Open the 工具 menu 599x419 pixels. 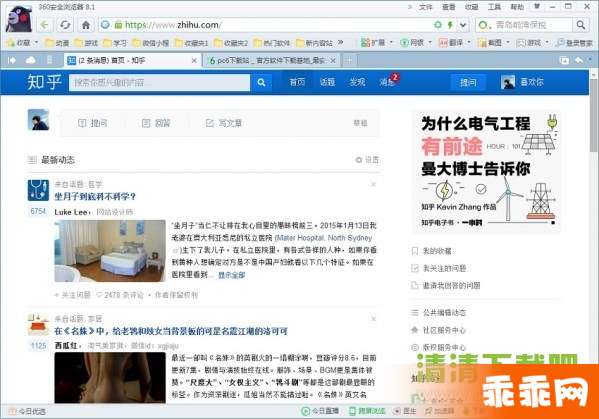tap(494, 7)
